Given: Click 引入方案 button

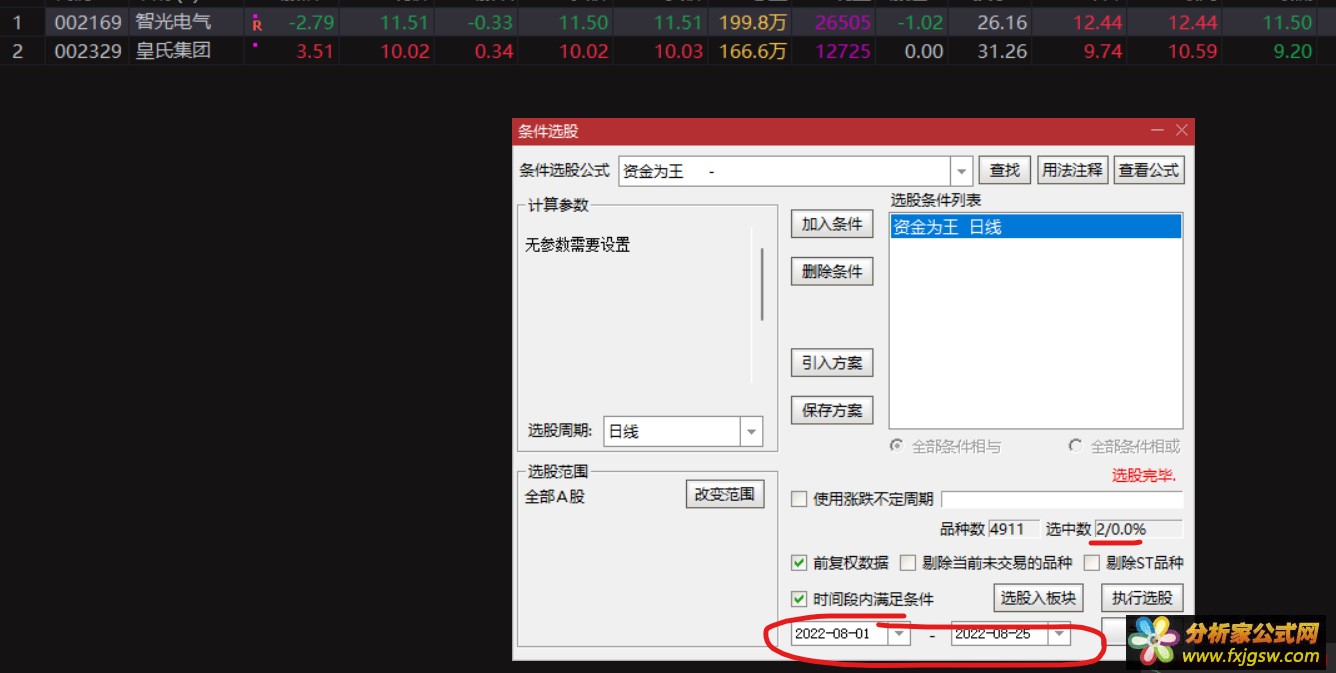Looking at the screenshot, I should (832, 363).
